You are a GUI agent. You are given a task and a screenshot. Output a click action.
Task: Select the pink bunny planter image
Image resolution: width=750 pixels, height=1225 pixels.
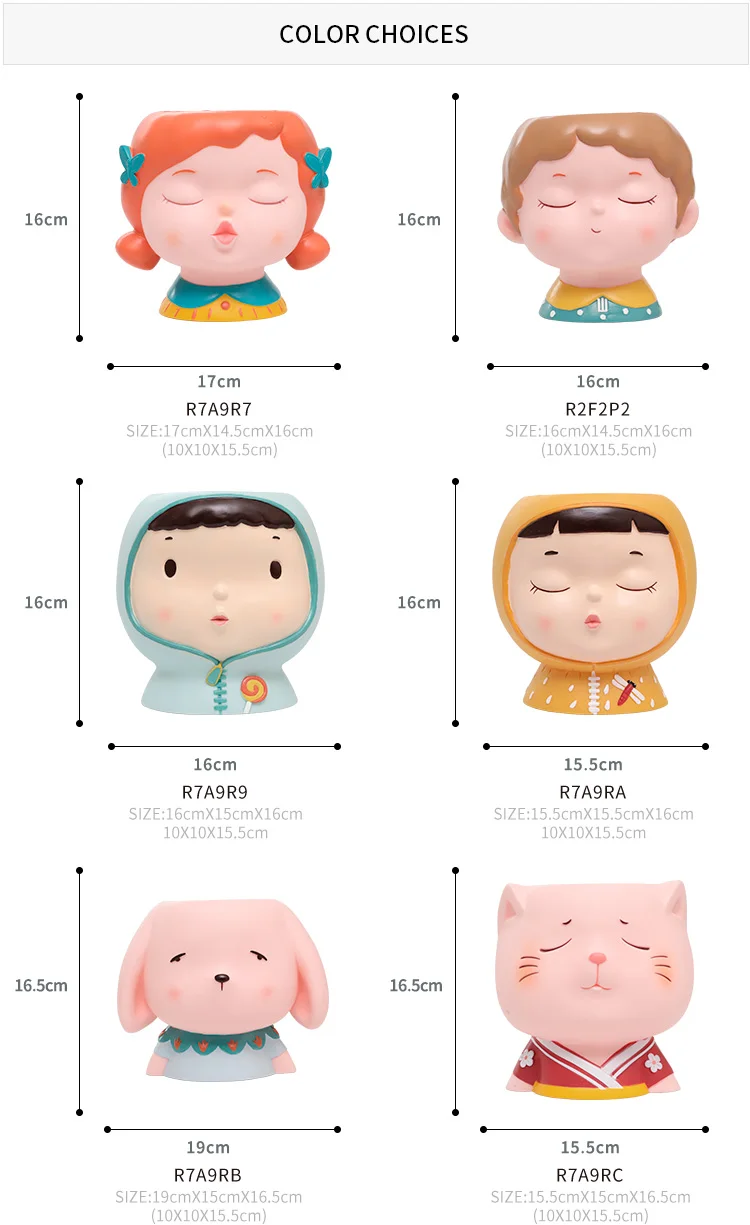(x=223, y=990)
